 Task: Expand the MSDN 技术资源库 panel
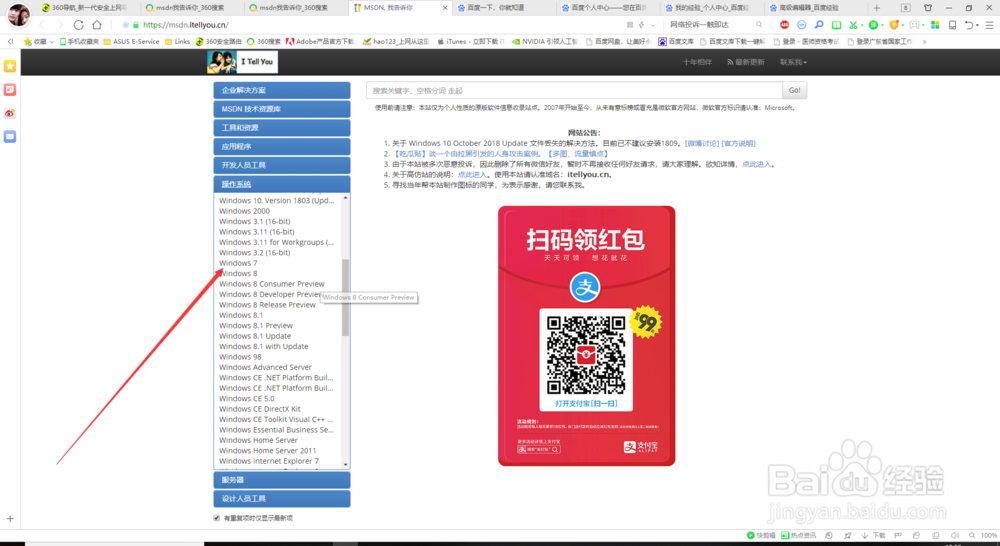point(282,109)
